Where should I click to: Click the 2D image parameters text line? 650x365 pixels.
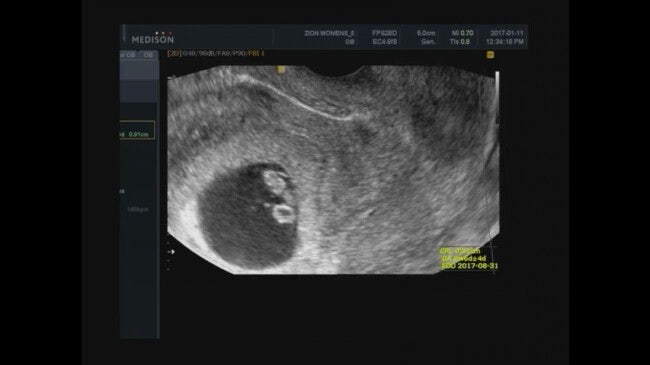point(215,54)
